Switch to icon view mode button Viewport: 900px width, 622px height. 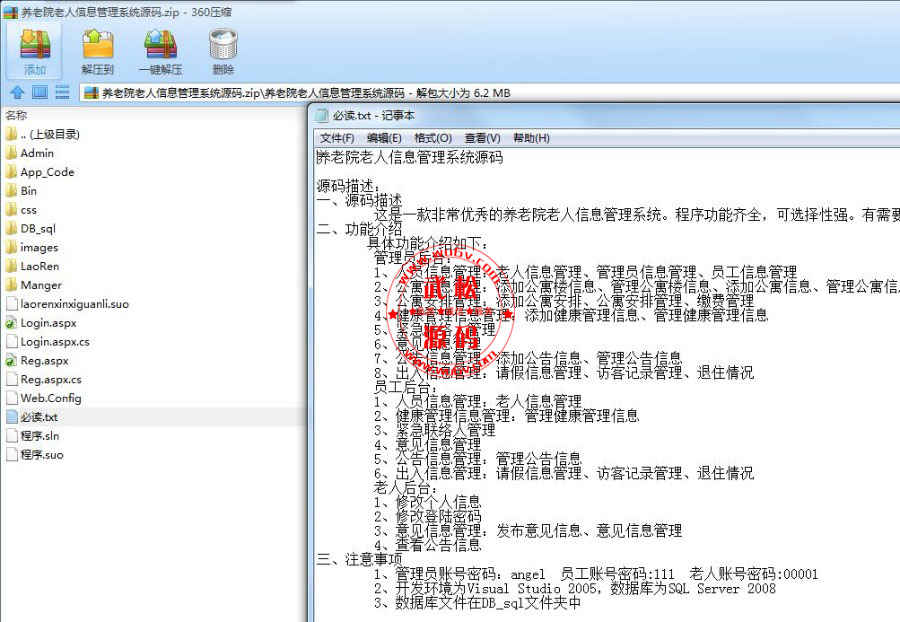coord(40,92)
